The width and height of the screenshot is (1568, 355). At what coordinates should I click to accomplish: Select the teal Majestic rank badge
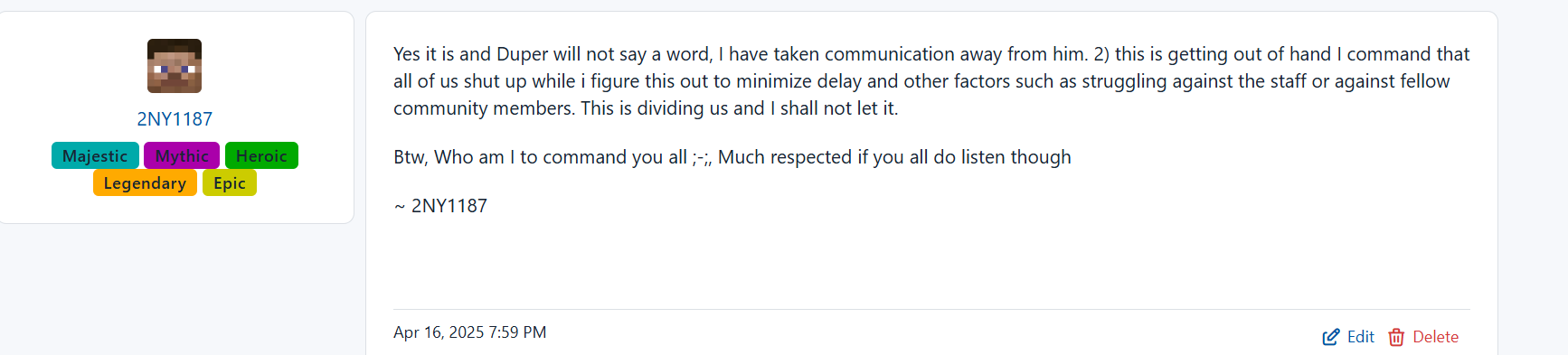tap(95, 155)
